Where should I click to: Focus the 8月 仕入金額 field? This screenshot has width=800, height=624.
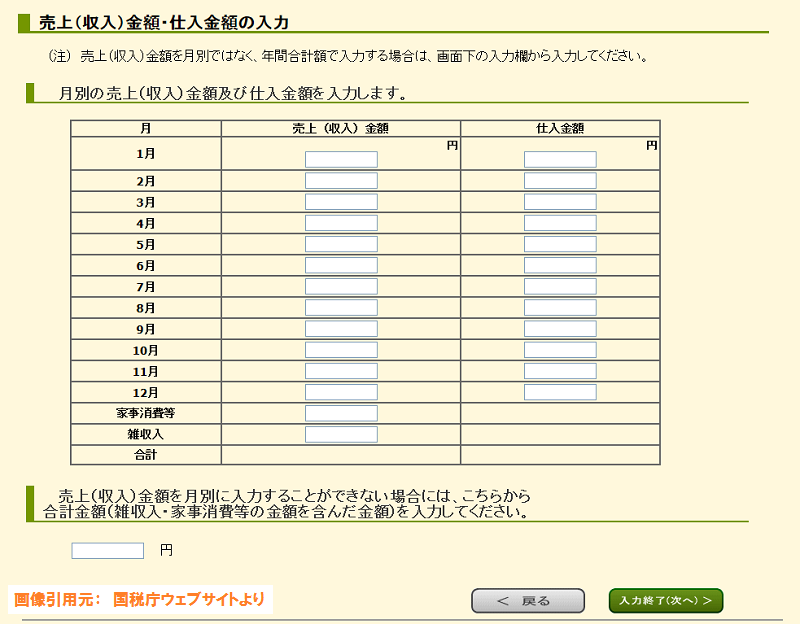pyautogui.click(x=560, y=308)
